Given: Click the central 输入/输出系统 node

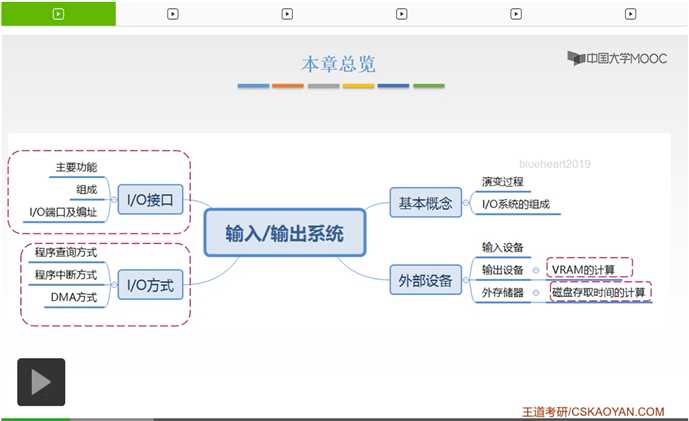Looking at the screenshot, I should click(285, 232).
